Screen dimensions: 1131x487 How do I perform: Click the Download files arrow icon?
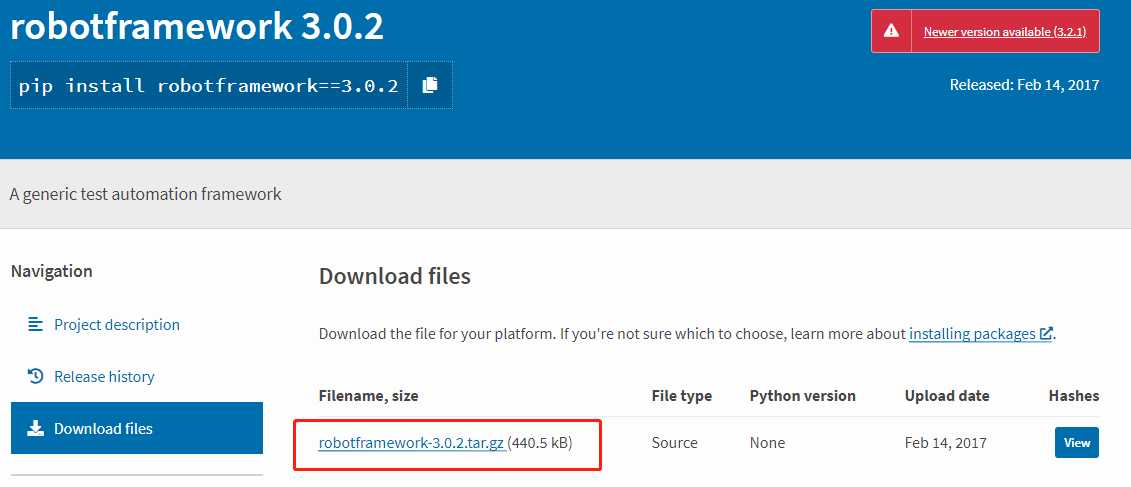pyautogui.click(x=35, y=429)
